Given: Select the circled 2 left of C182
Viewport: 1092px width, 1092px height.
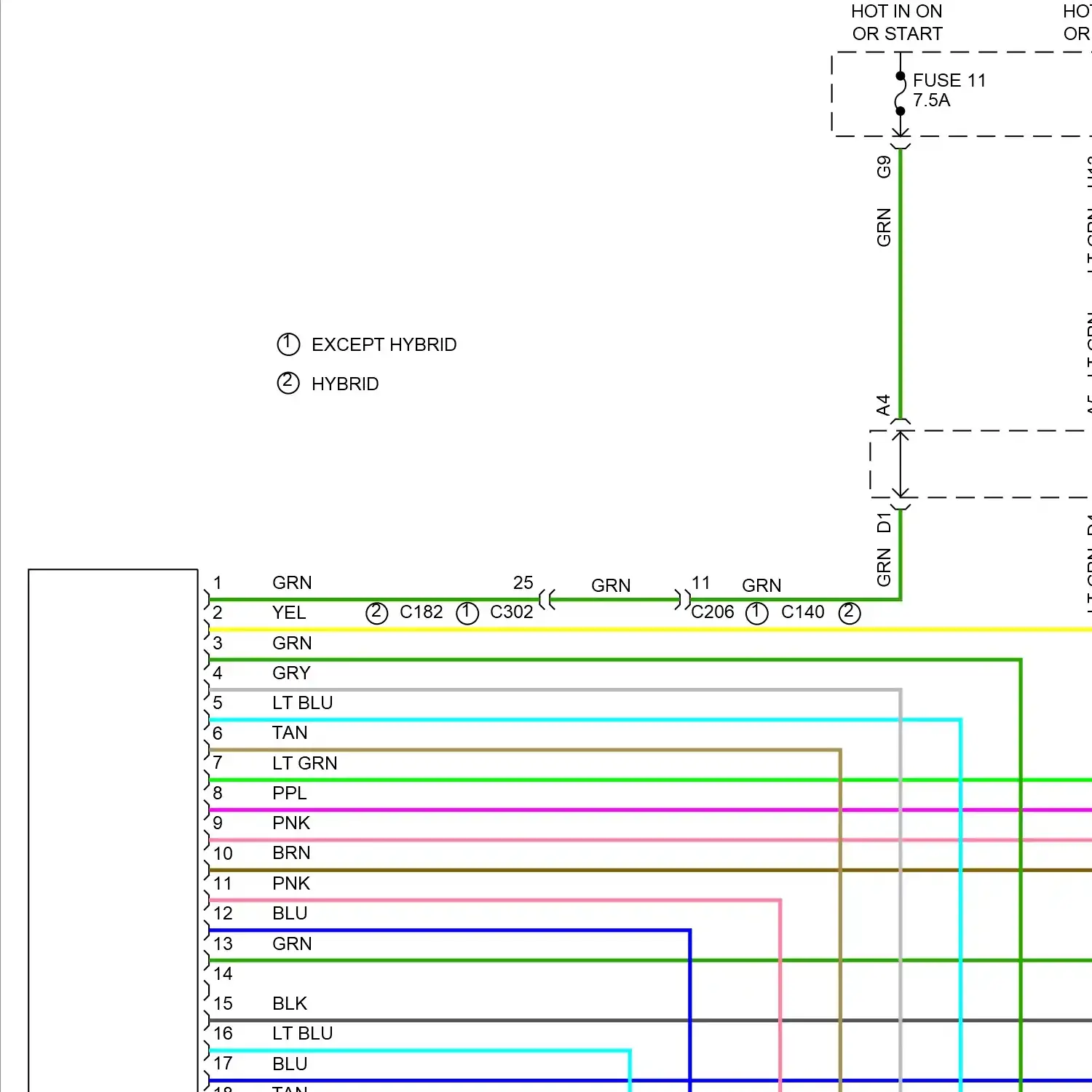Looking at the screenshot, I should point(376,613).
